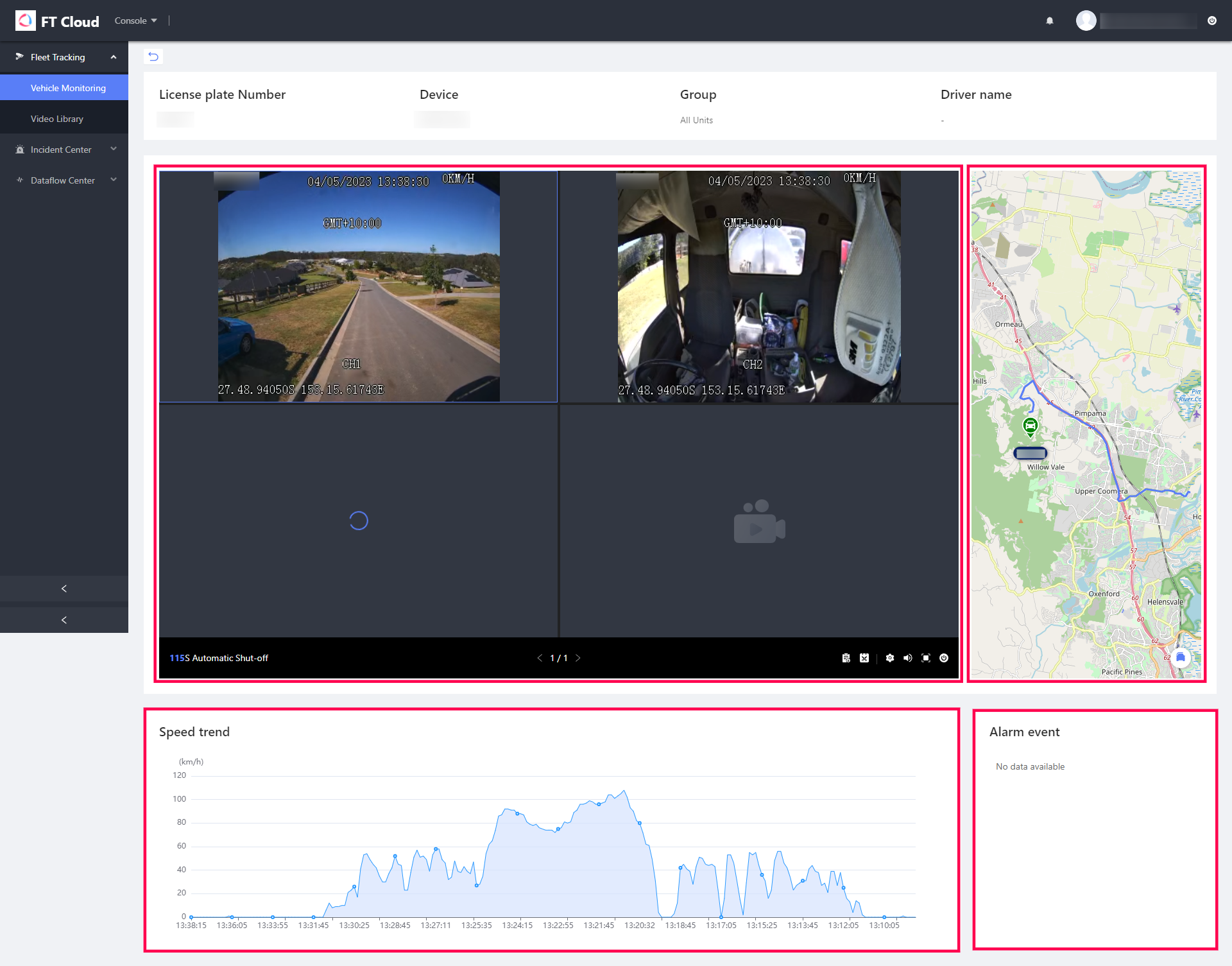
Task: Open the Console dropdown
Action: [135, 21]
